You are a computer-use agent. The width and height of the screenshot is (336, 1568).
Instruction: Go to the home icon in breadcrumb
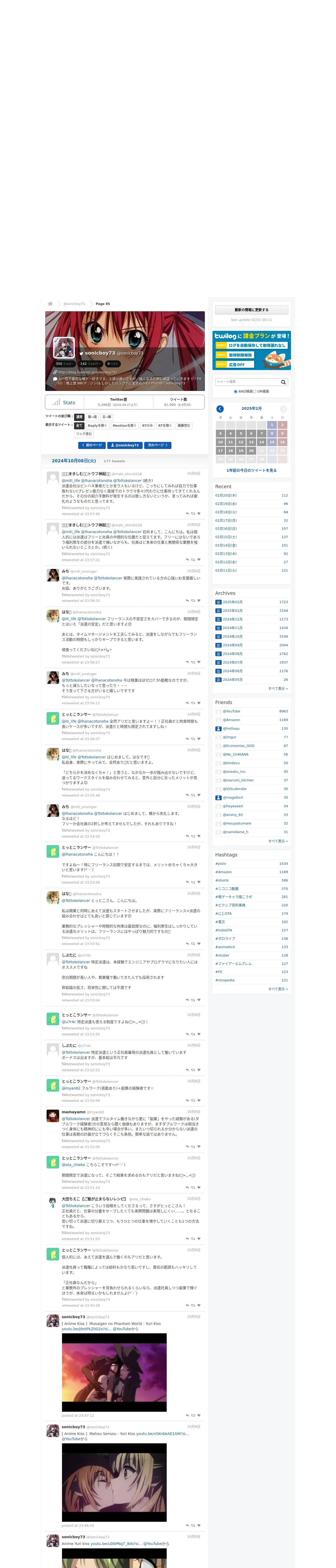[x=50, y=304]
